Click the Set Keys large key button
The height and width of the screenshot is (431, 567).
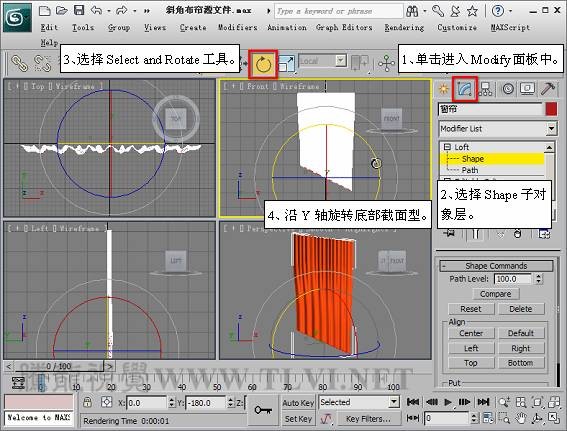pyautogui.click(x=263, y=410)
